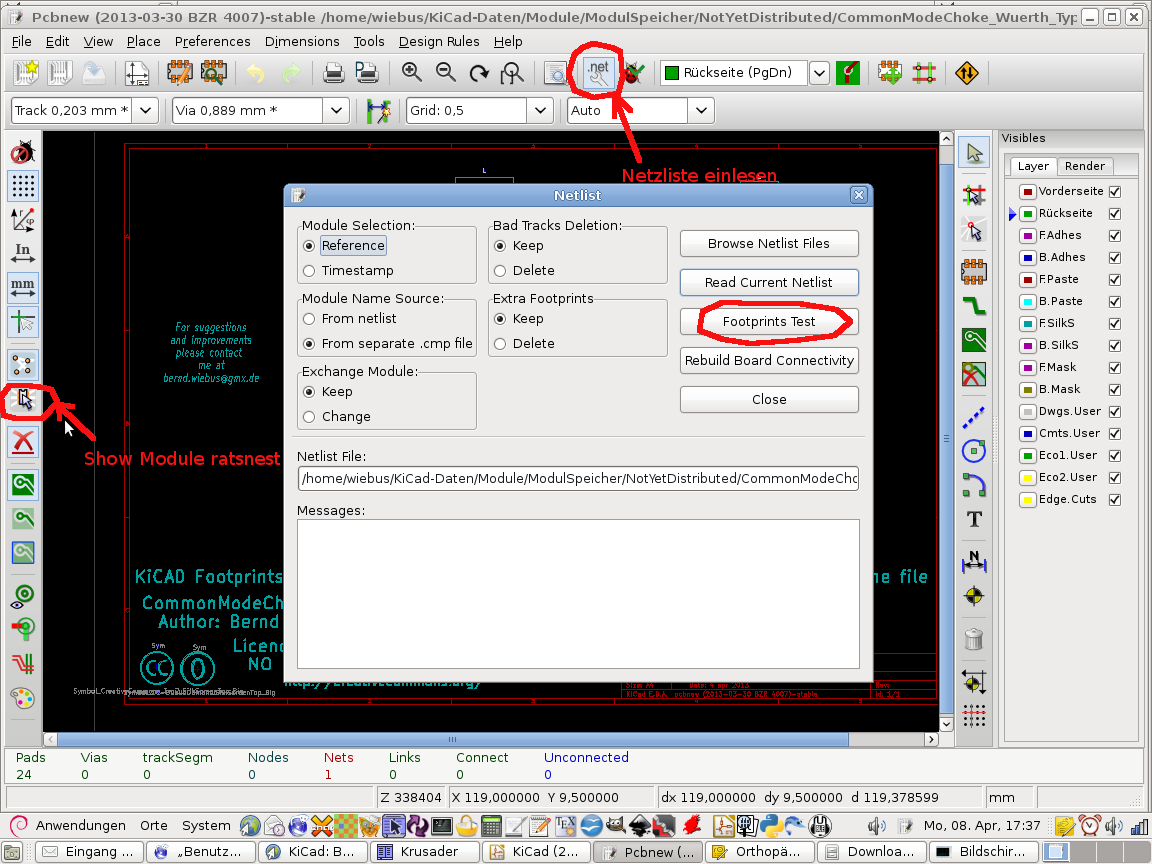This screenshot has height=864, width=1152.
Task: Click the Netlist File path field
Action: tap(578, 478)
